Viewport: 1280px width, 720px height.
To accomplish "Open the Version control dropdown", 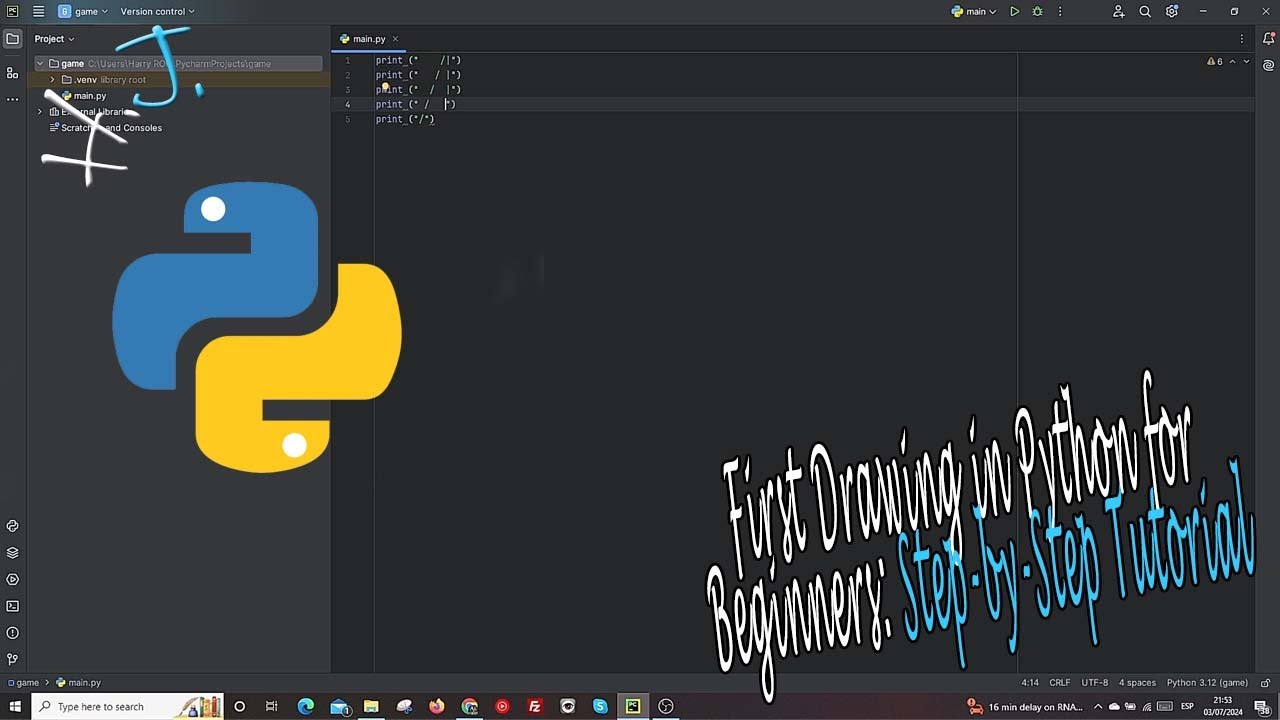I will pos(157,11).
